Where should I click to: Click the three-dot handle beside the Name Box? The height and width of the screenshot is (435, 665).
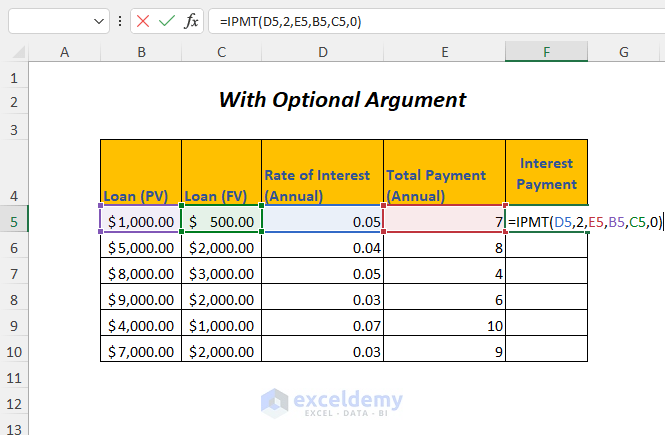tap(120, 21)
